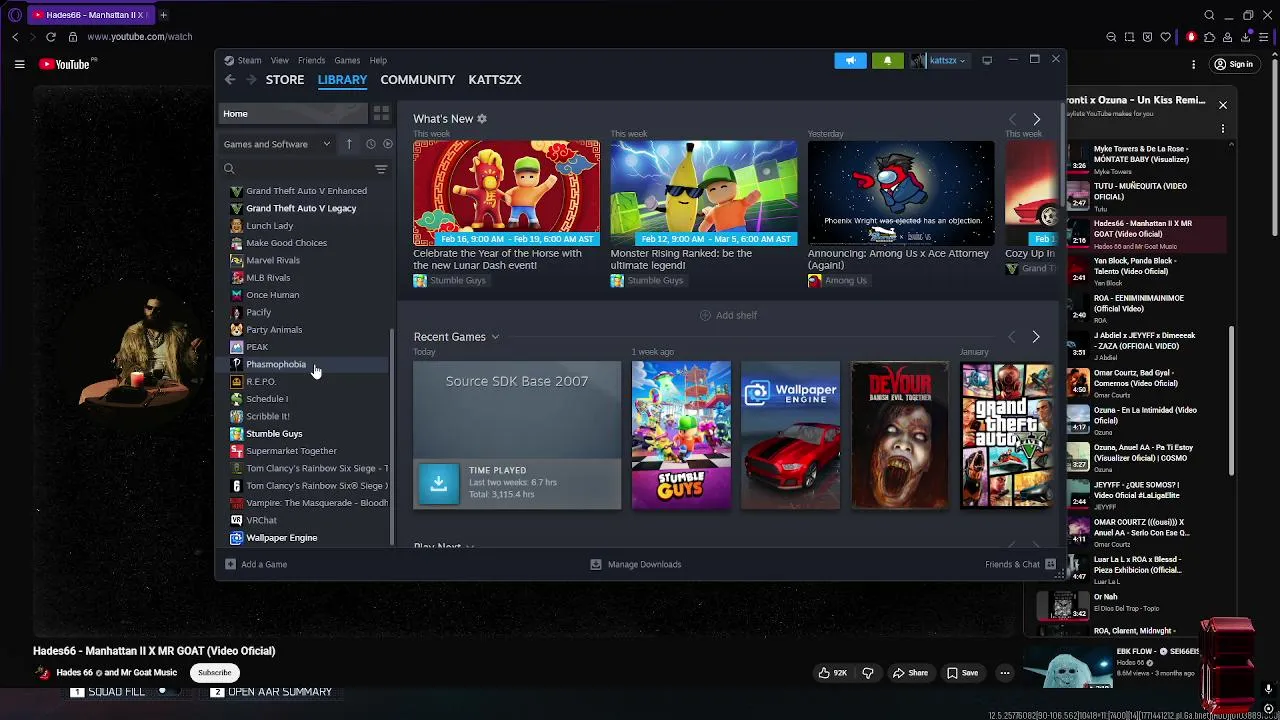Switch to Steam STORE tab

(x=285, y=79)
